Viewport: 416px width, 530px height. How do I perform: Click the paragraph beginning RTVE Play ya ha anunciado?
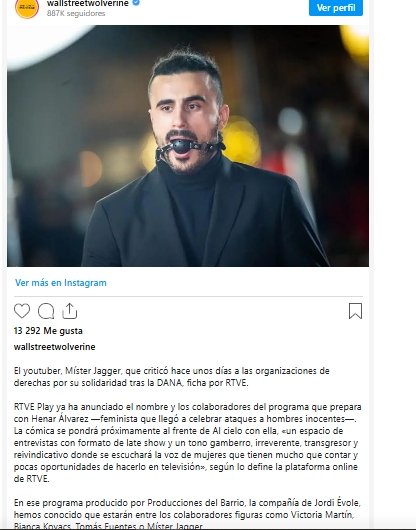(188, 443)
